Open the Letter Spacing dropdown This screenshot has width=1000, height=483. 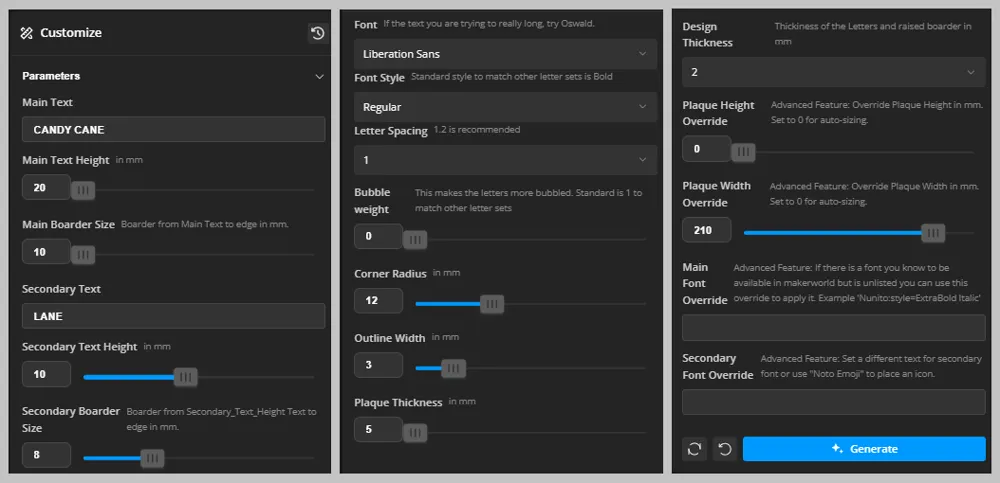click(x=505, y=160)
